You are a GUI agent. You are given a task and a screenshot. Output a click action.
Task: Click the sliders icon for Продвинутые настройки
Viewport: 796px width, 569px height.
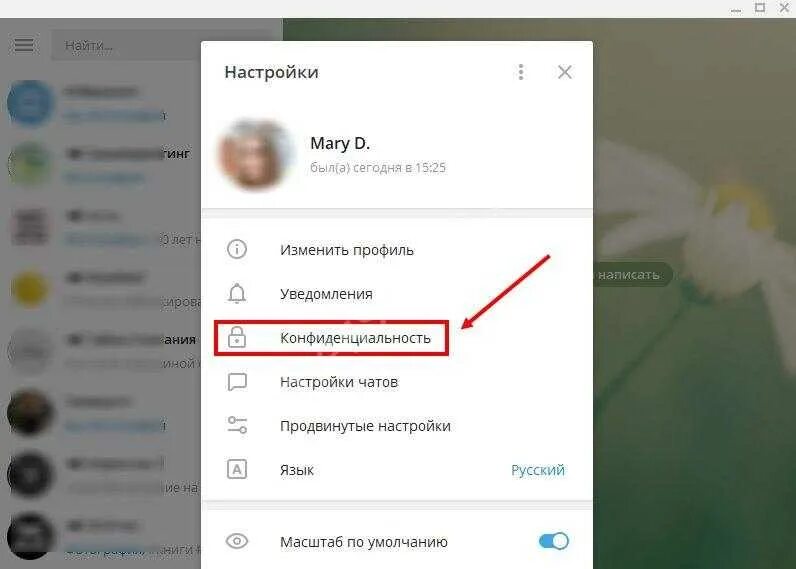237,425
